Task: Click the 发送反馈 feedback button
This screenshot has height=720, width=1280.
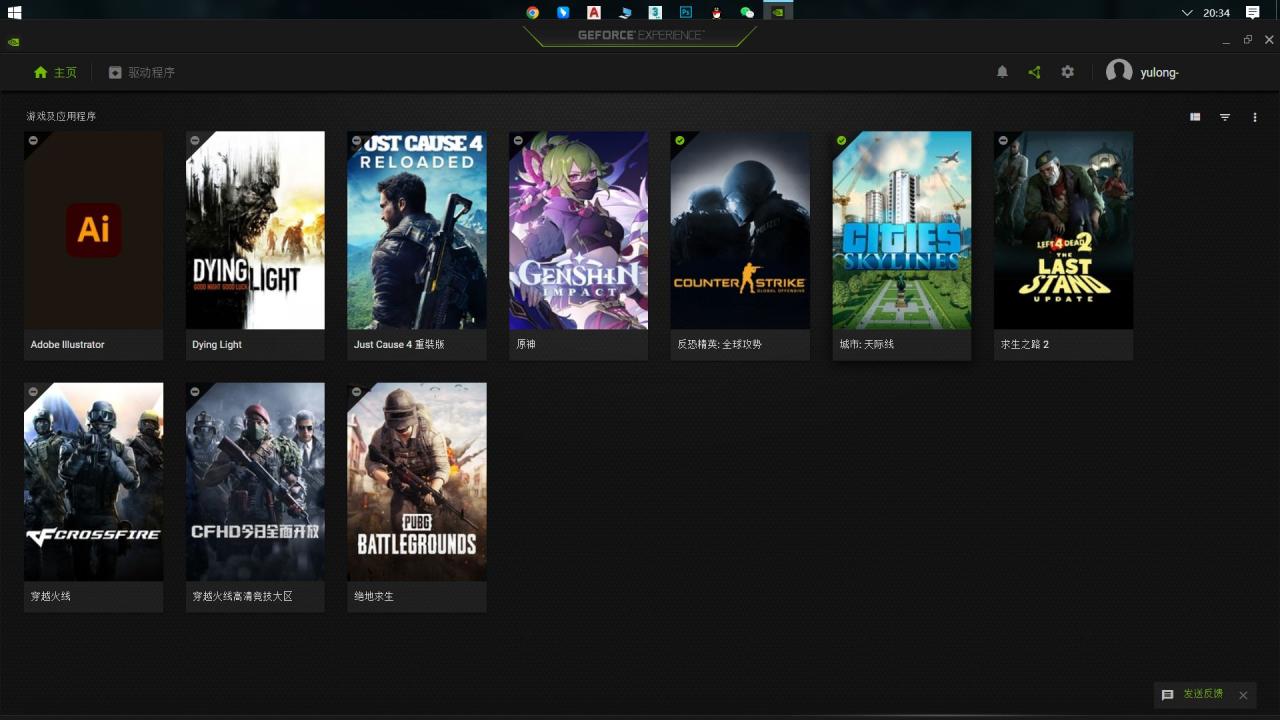Action: tap(1192, 694)
